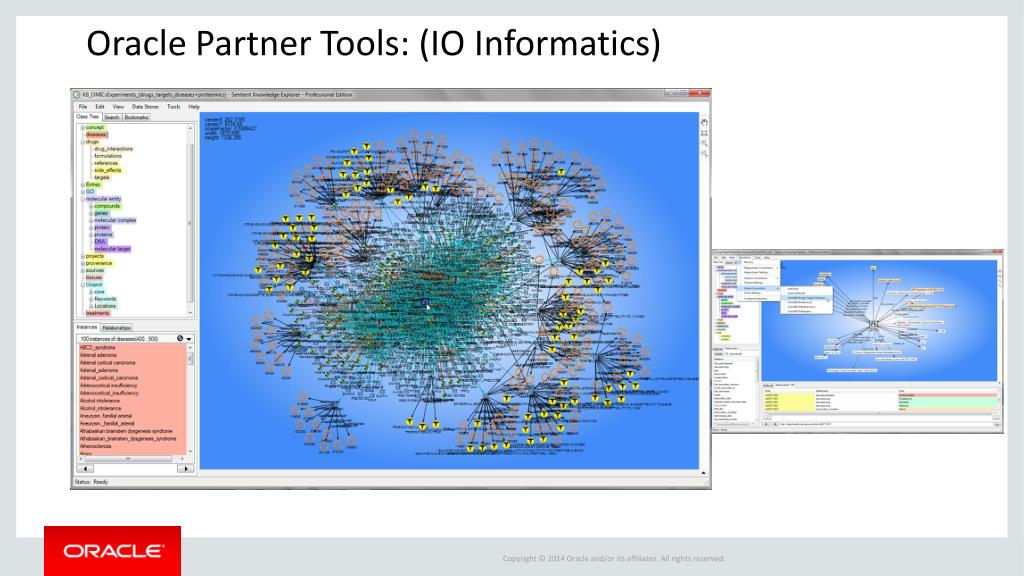This screenshot has width=1024, height=576.
Task: Select Atherosclerosis in instances list
Action: point(96,447)
